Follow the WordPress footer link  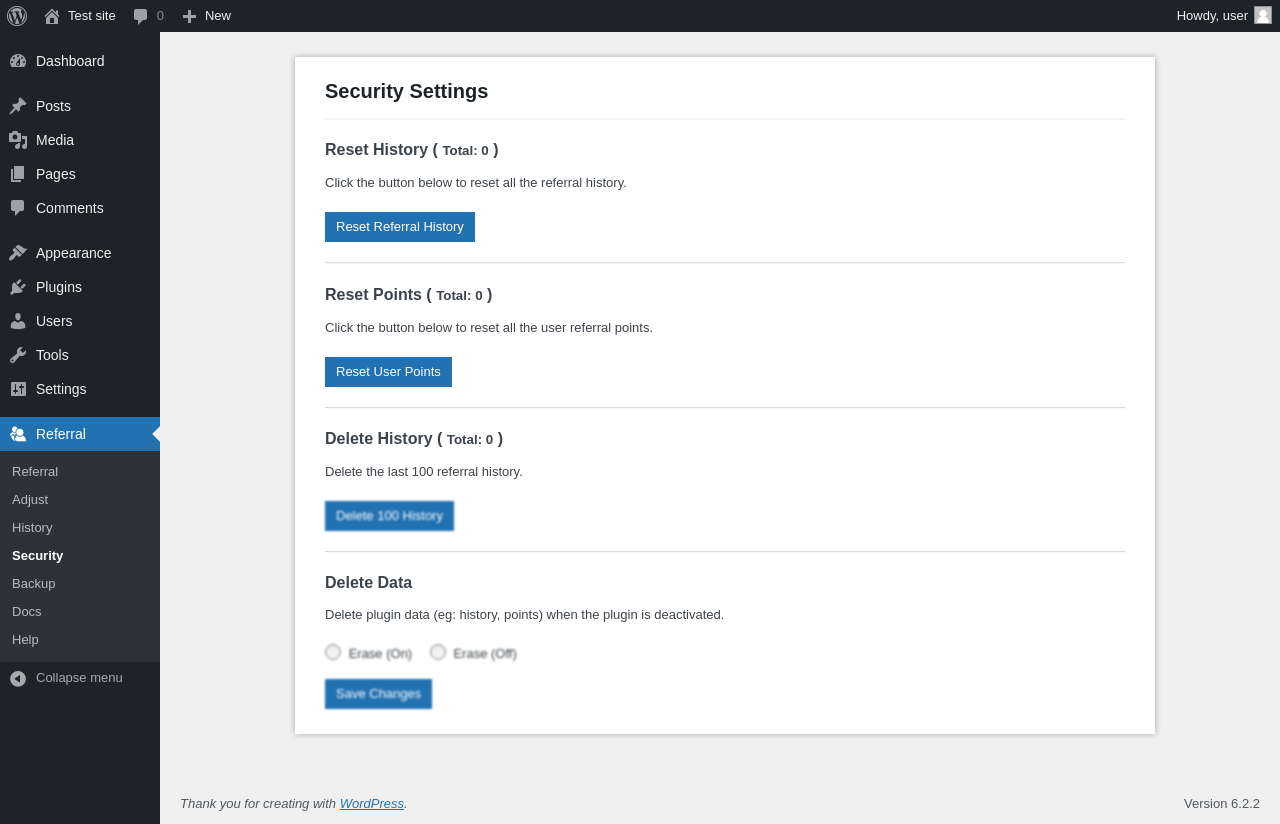[x=372, y=803]
